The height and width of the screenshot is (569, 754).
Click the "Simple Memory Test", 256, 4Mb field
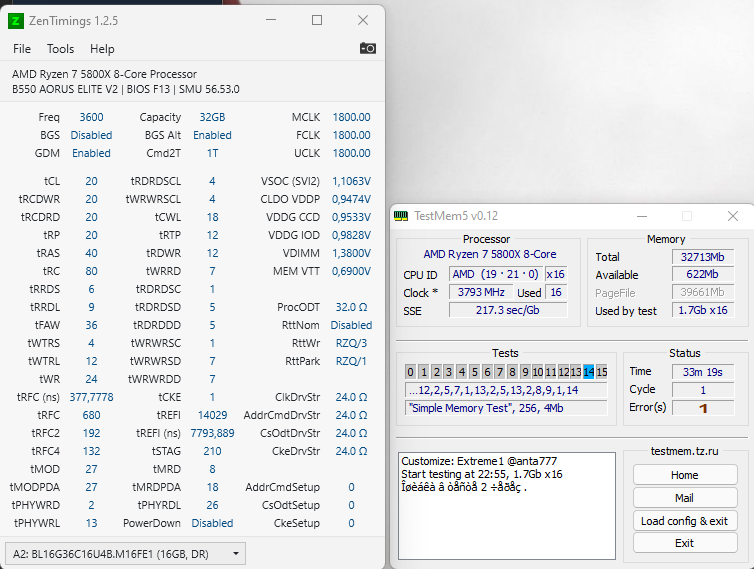pyautogui.click(x=506, y=408)
